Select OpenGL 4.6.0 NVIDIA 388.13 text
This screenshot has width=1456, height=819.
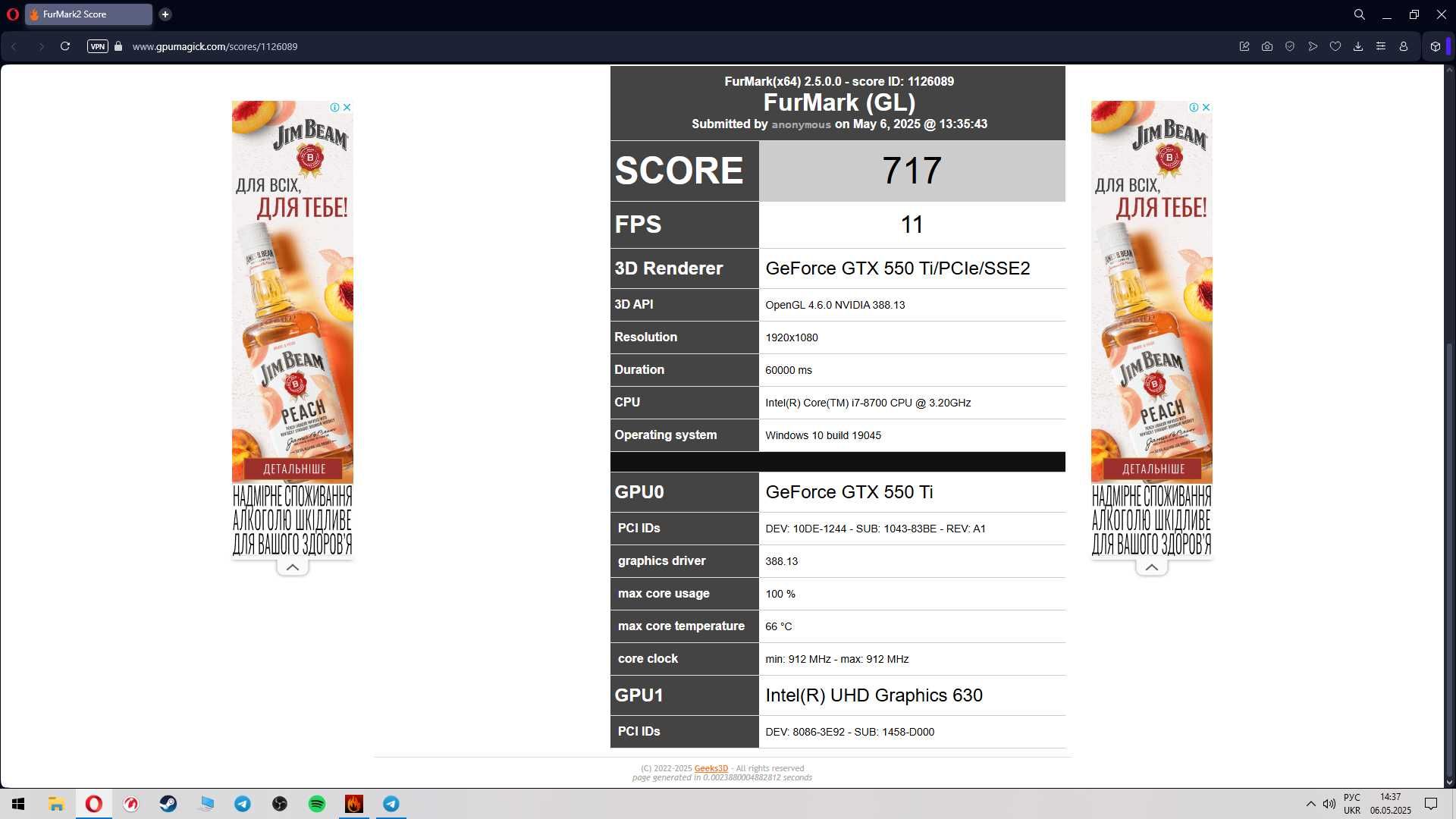pos(835,305)
